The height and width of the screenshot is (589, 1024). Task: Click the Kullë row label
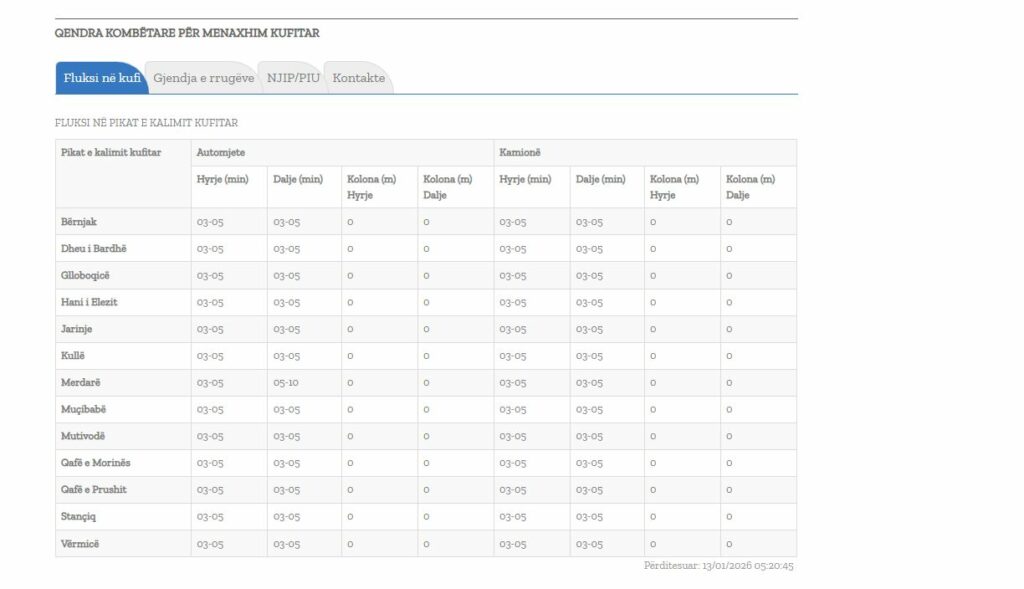74,356
